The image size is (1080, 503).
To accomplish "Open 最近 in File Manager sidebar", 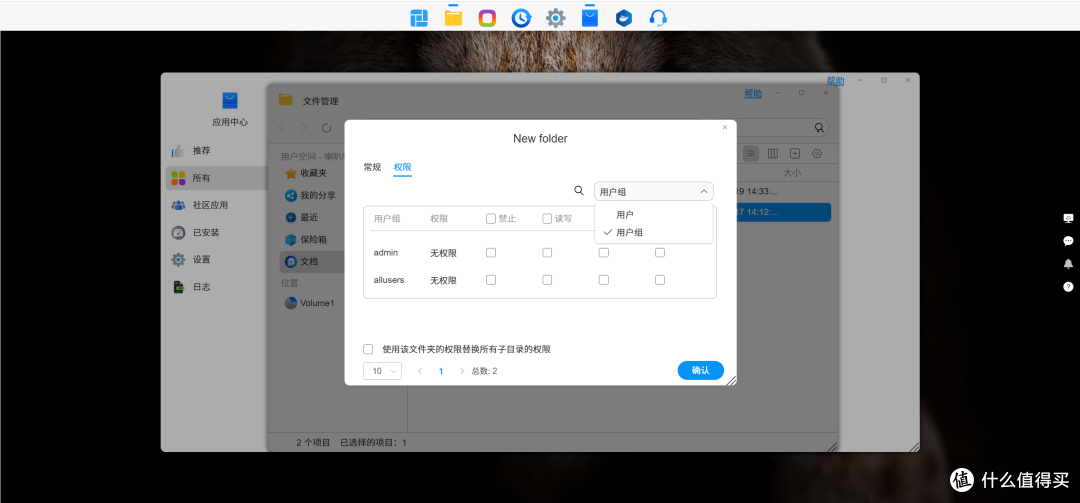I will point(310,218).
